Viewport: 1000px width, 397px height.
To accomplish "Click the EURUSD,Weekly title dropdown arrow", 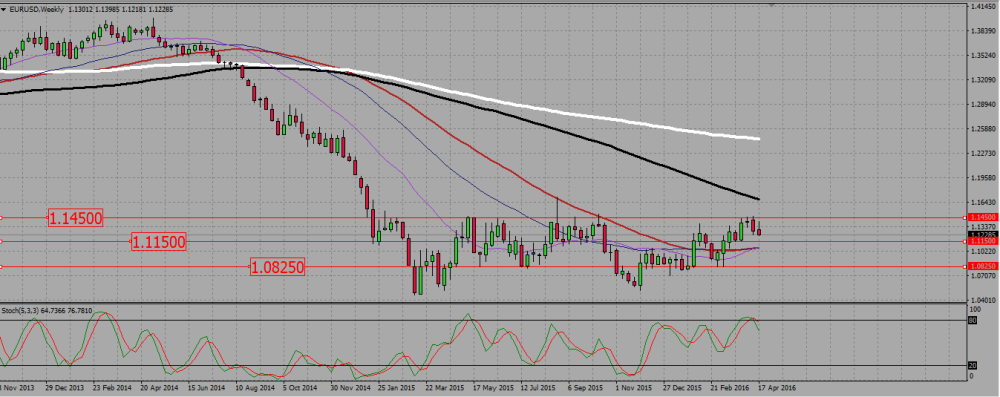I will point(3,9).
